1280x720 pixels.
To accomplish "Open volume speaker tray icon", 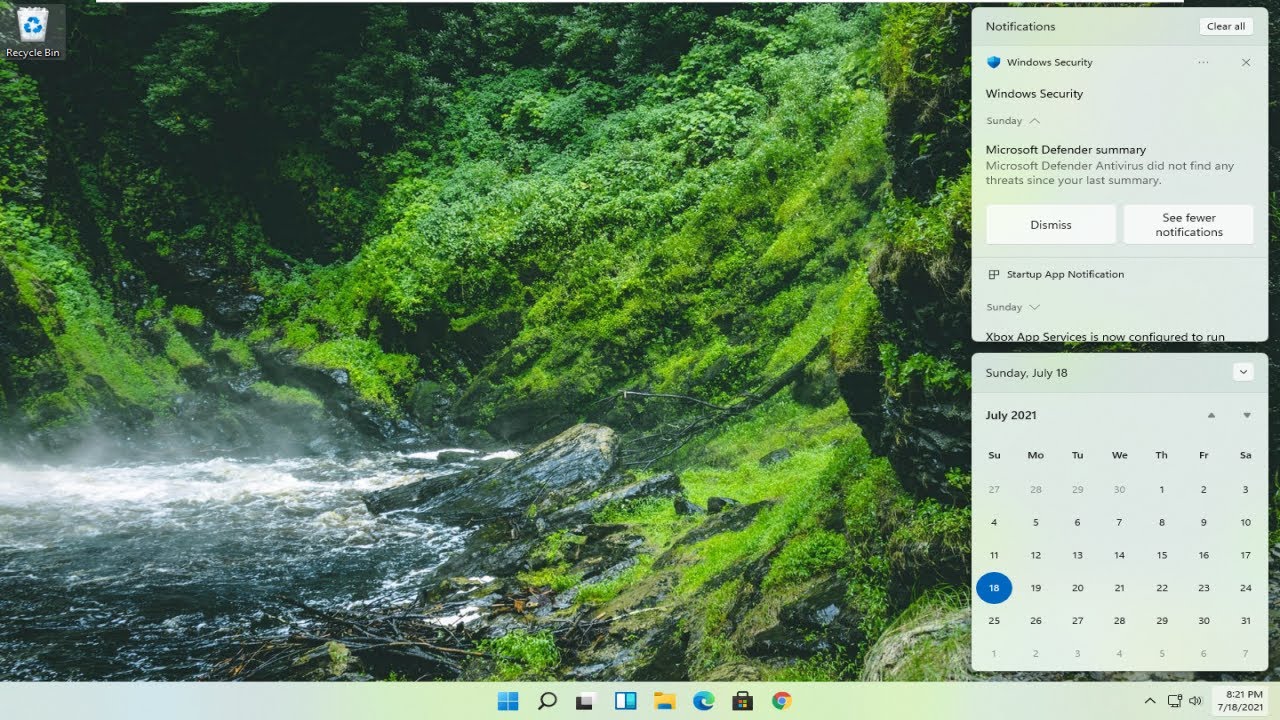I will 1195,701.
